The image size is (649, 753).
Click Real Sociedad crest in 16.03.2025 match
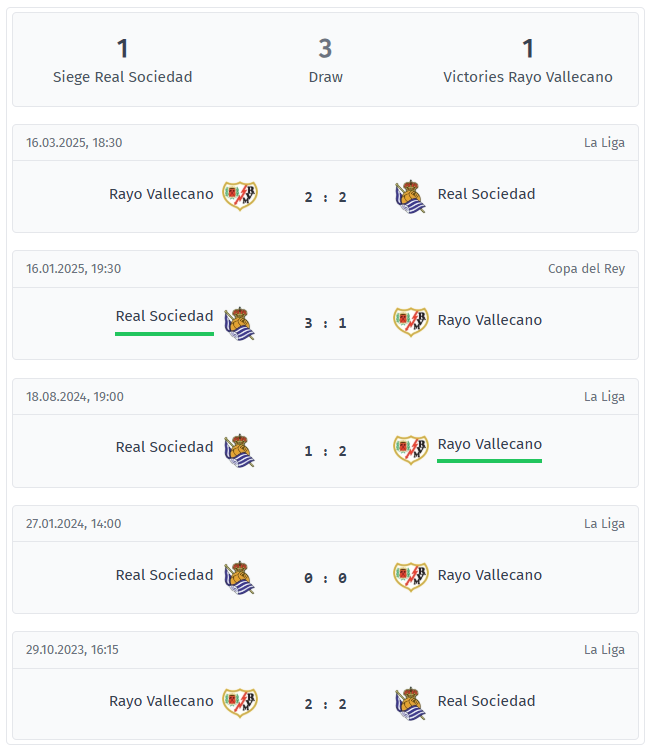tap(410, 196)
